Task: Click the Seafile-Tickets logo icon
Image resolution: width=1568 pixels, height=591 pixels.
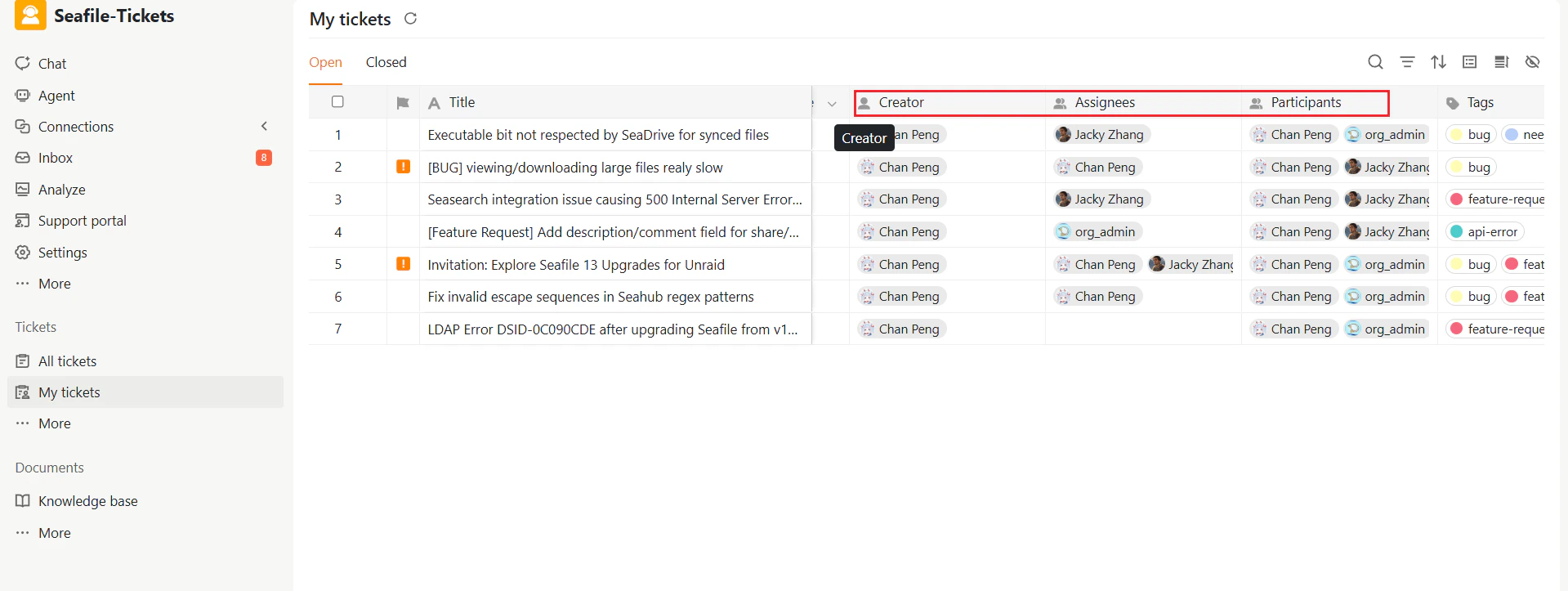Action: pyautogui.click(x=30, y=15)
